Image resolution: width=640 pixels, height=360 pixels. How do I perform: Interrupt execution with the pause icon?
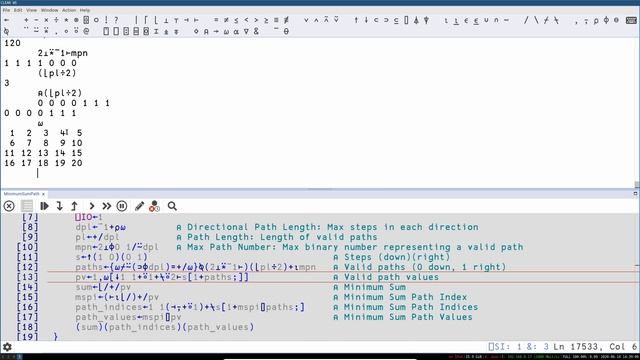click(x=122, y=206)
